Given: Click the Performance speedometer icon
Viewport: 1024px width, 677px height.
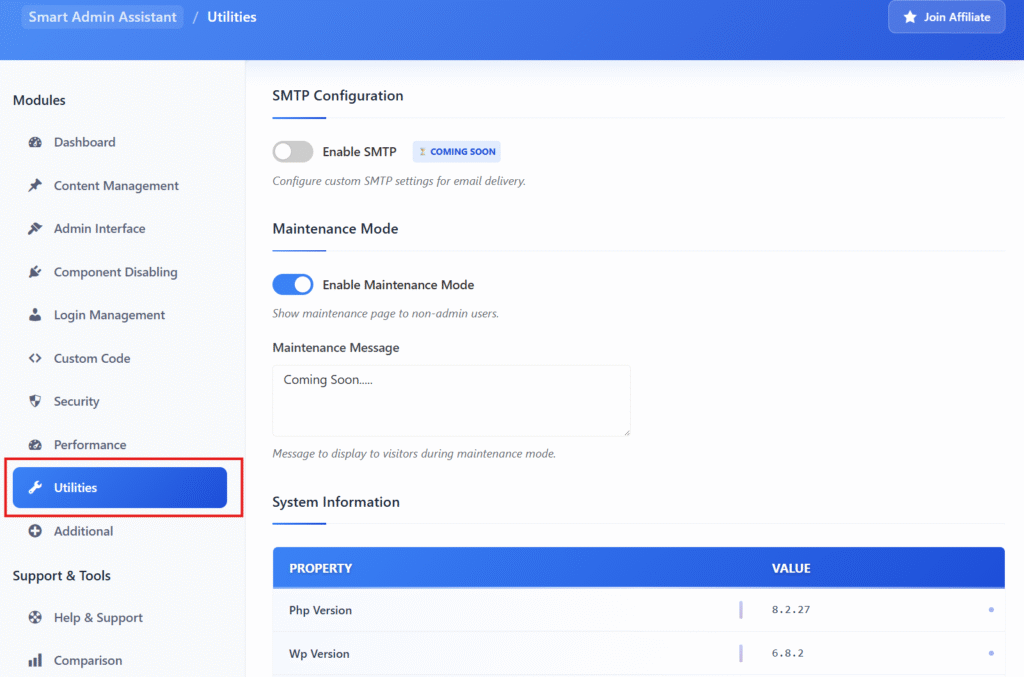Looking at the screenshot, I should tap(35, 445).
